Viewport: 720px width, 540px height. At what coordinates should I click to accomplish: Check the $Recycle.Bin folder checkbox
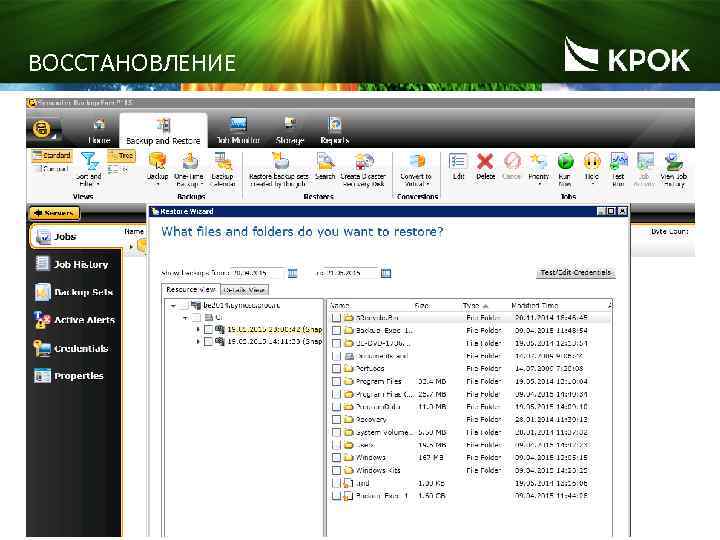click(x=336, y=318)
